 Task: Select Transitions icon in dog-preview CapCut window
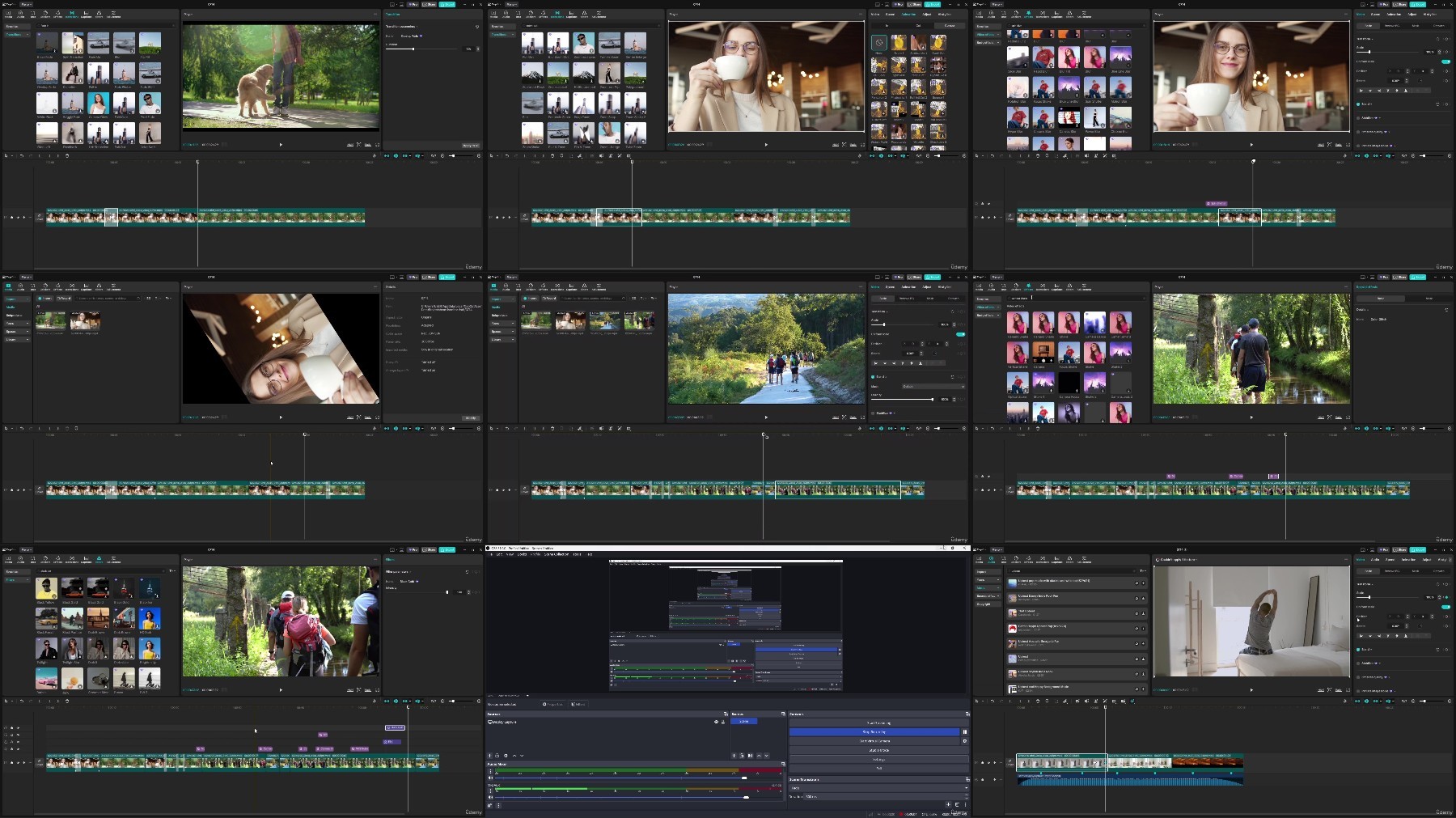(72, 14)
